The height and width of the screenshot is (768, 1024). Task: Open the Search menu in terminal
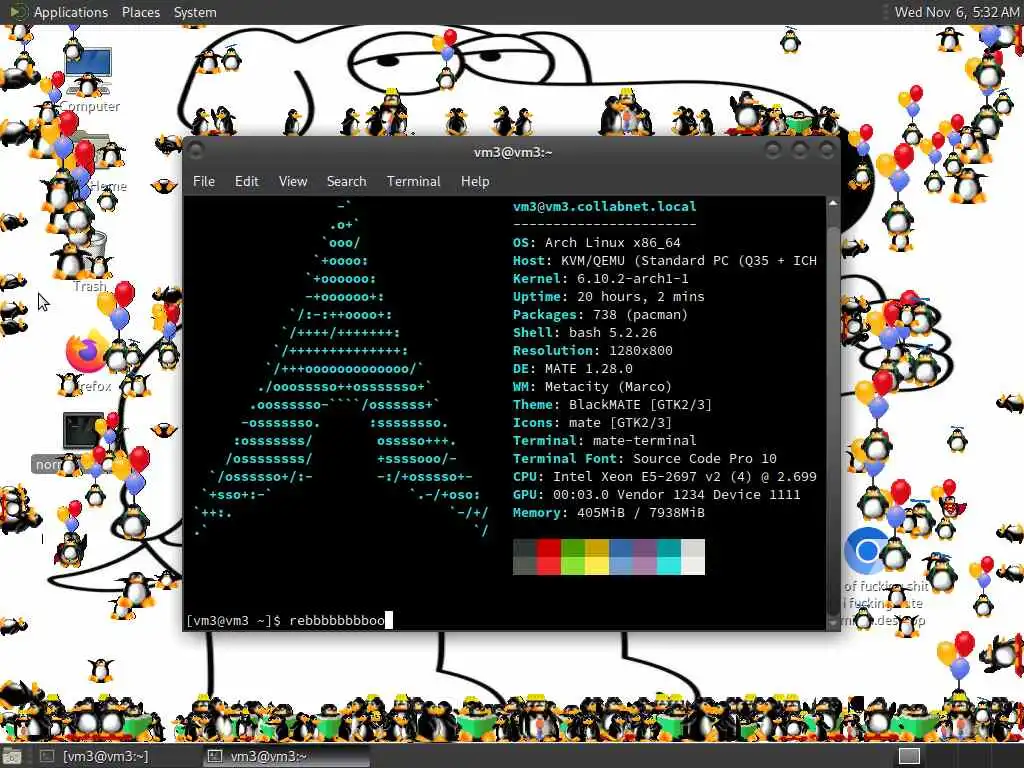coord(346,182)
